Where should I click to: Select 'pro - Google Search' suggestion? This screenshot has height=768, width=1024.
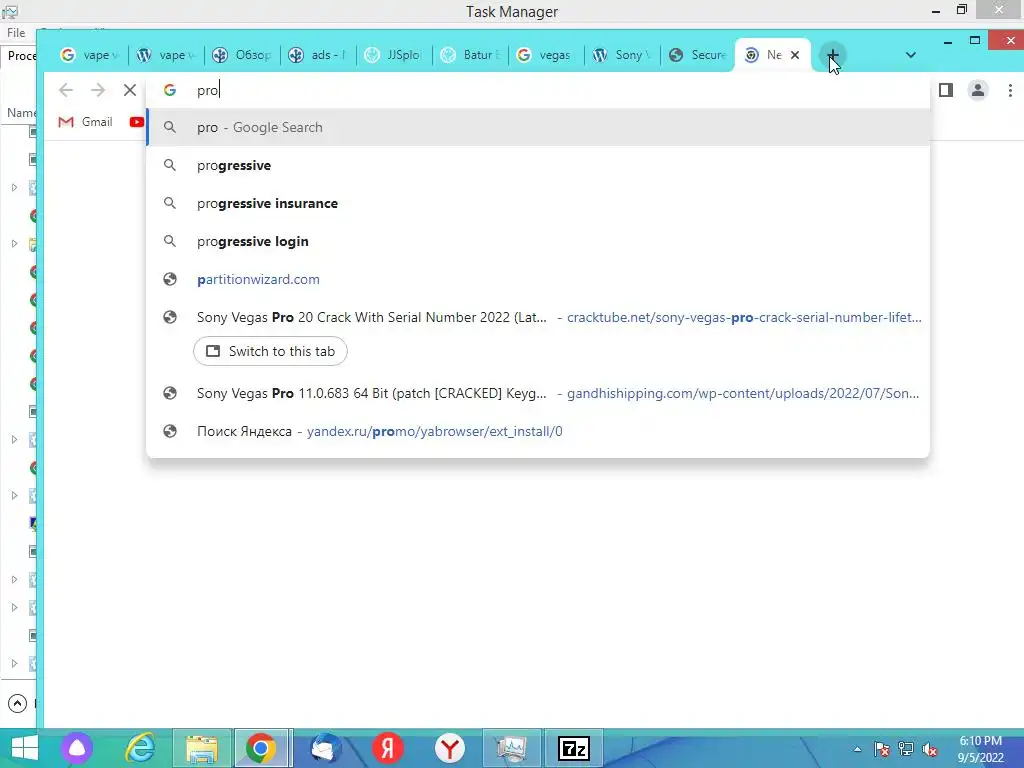tap(538, 127)
